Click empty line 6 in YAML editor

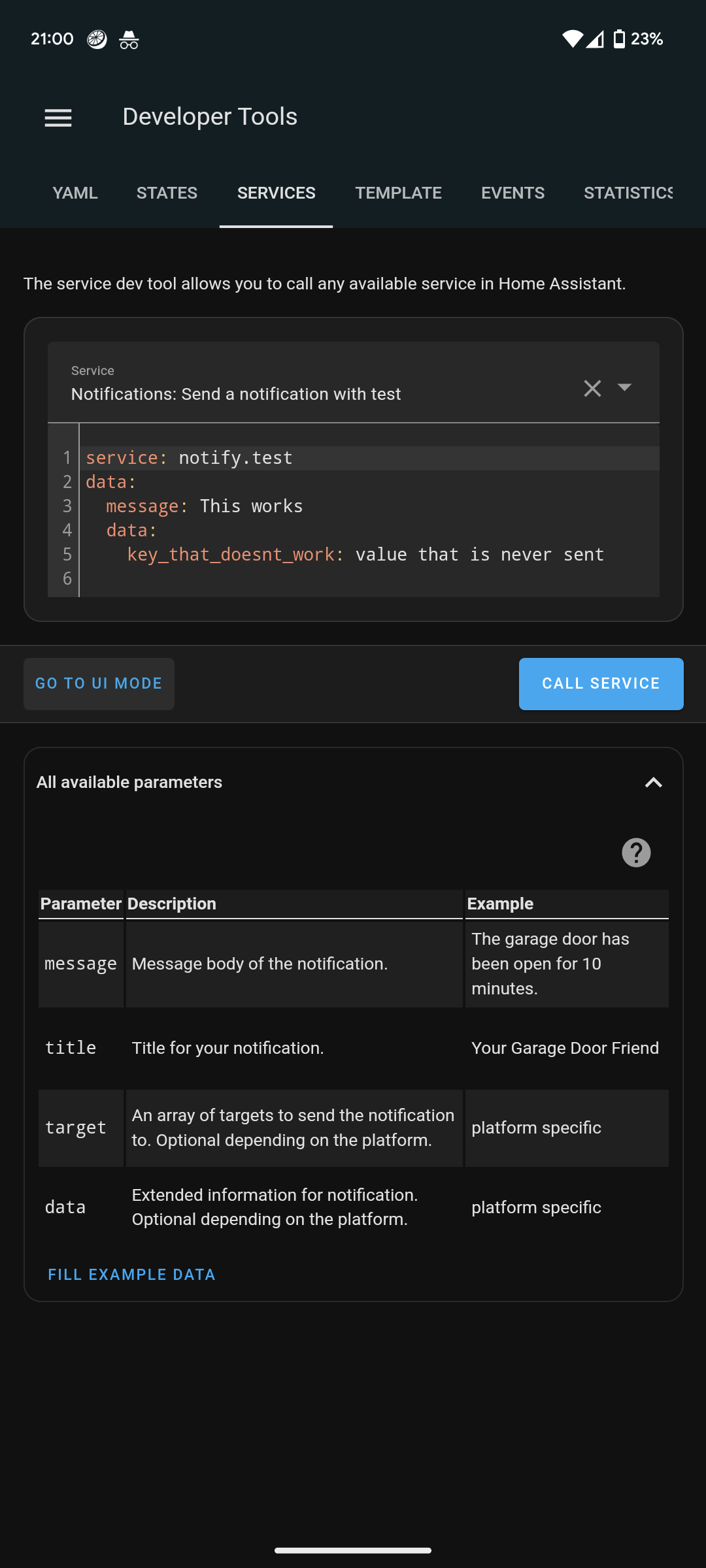click(369, 579)
